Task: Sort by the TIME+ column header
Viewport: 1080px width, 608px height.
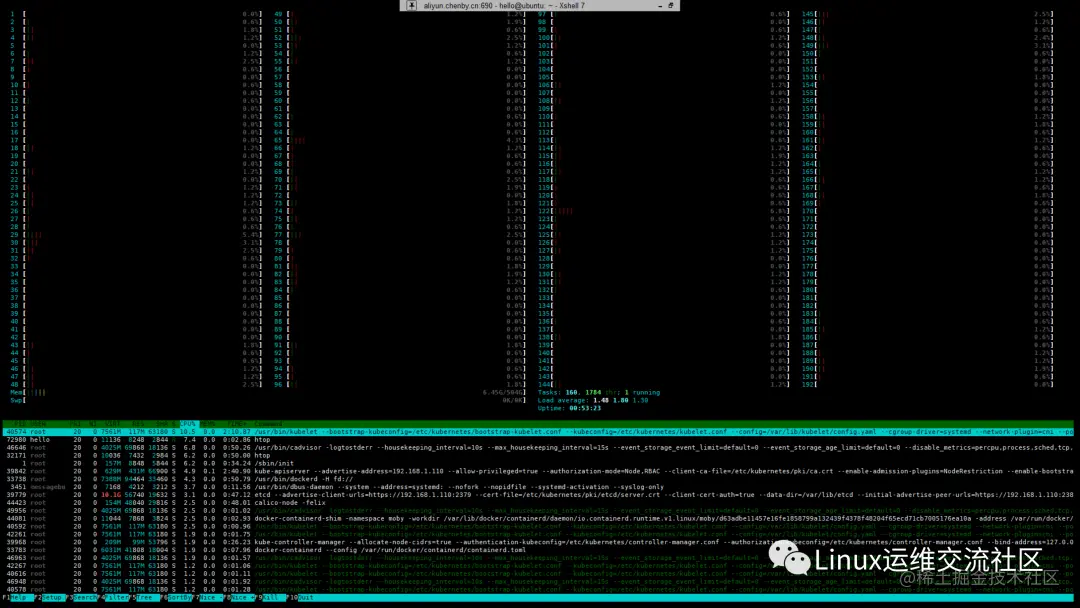Action: coord(236,424)
